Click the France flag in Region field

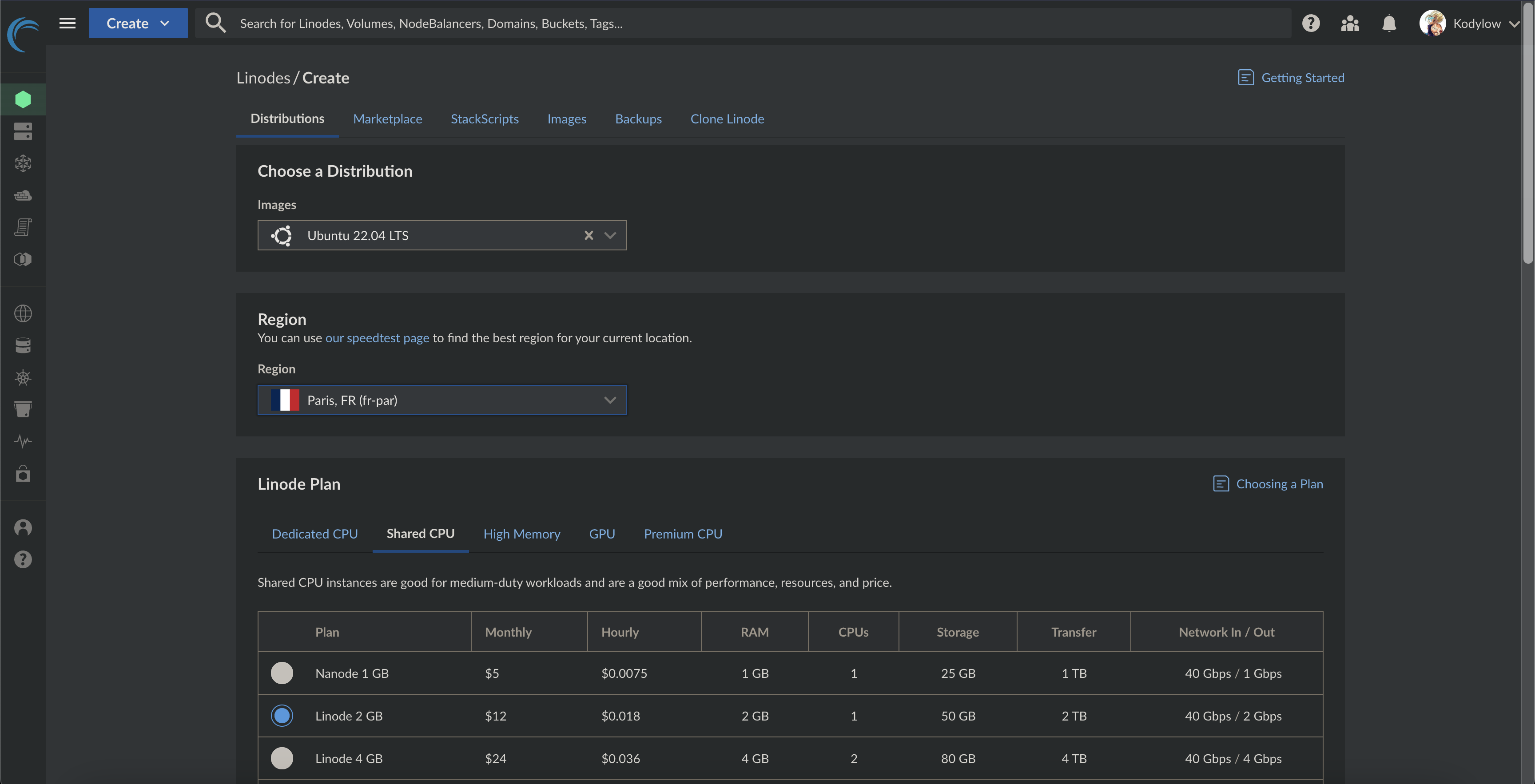(x=285, y=400)
